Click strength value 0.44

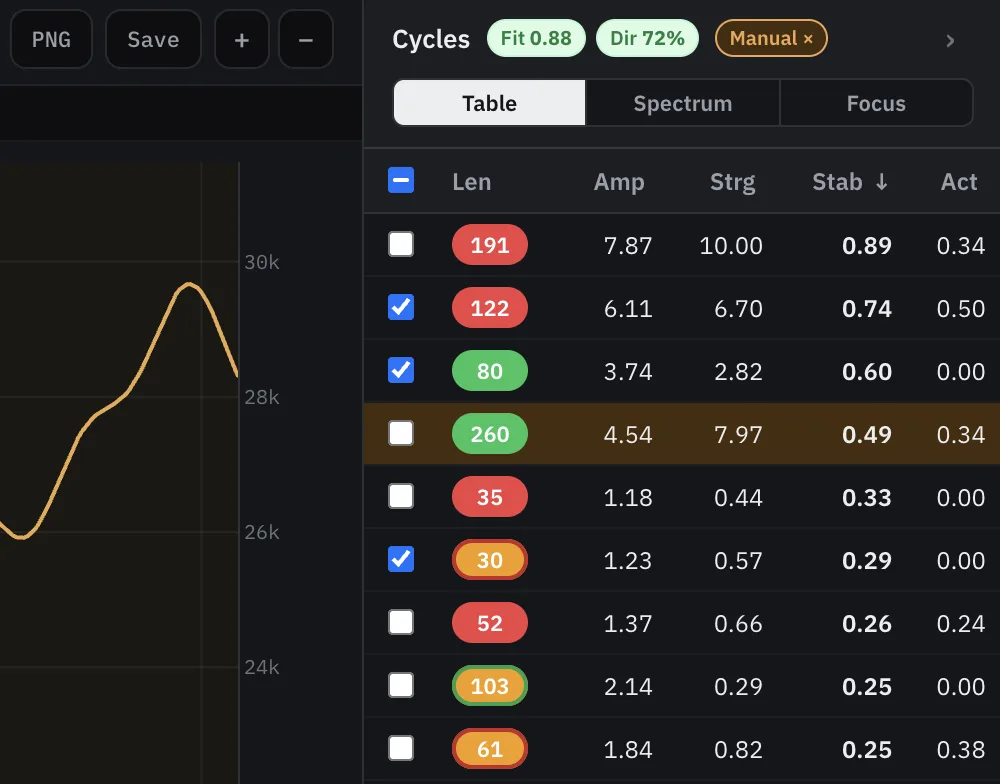pyautogui.click(x=738, y=498)
